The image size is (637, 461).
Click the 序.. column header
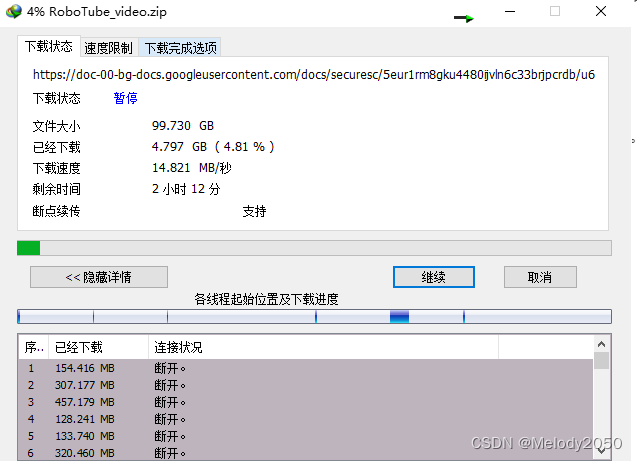34,347
